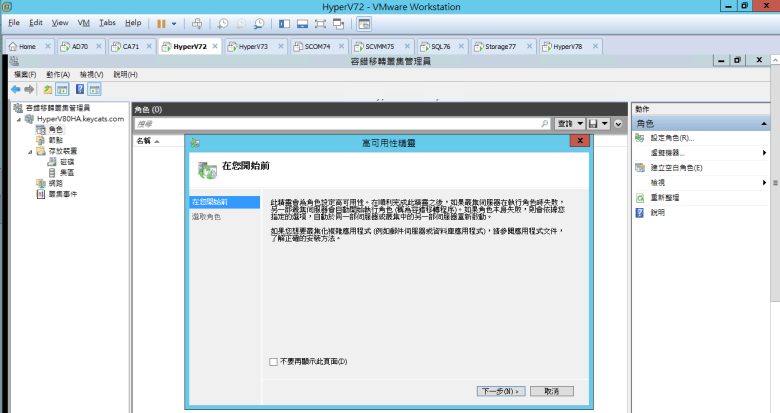Click the VMware pause VM icon
780x413 pixels.
point(162,22)
